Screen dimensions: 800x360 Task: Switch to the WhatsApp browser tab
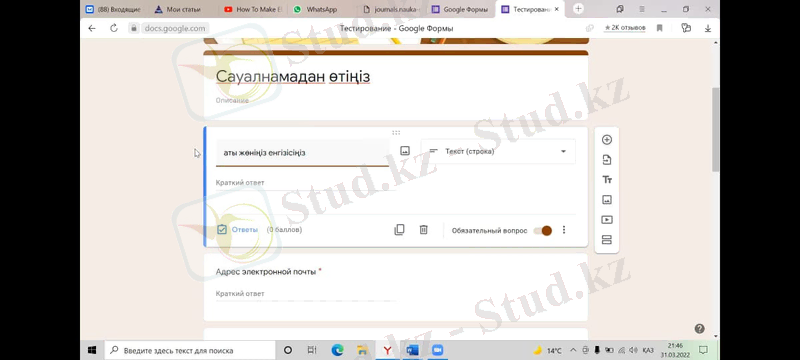pos(316,9)
